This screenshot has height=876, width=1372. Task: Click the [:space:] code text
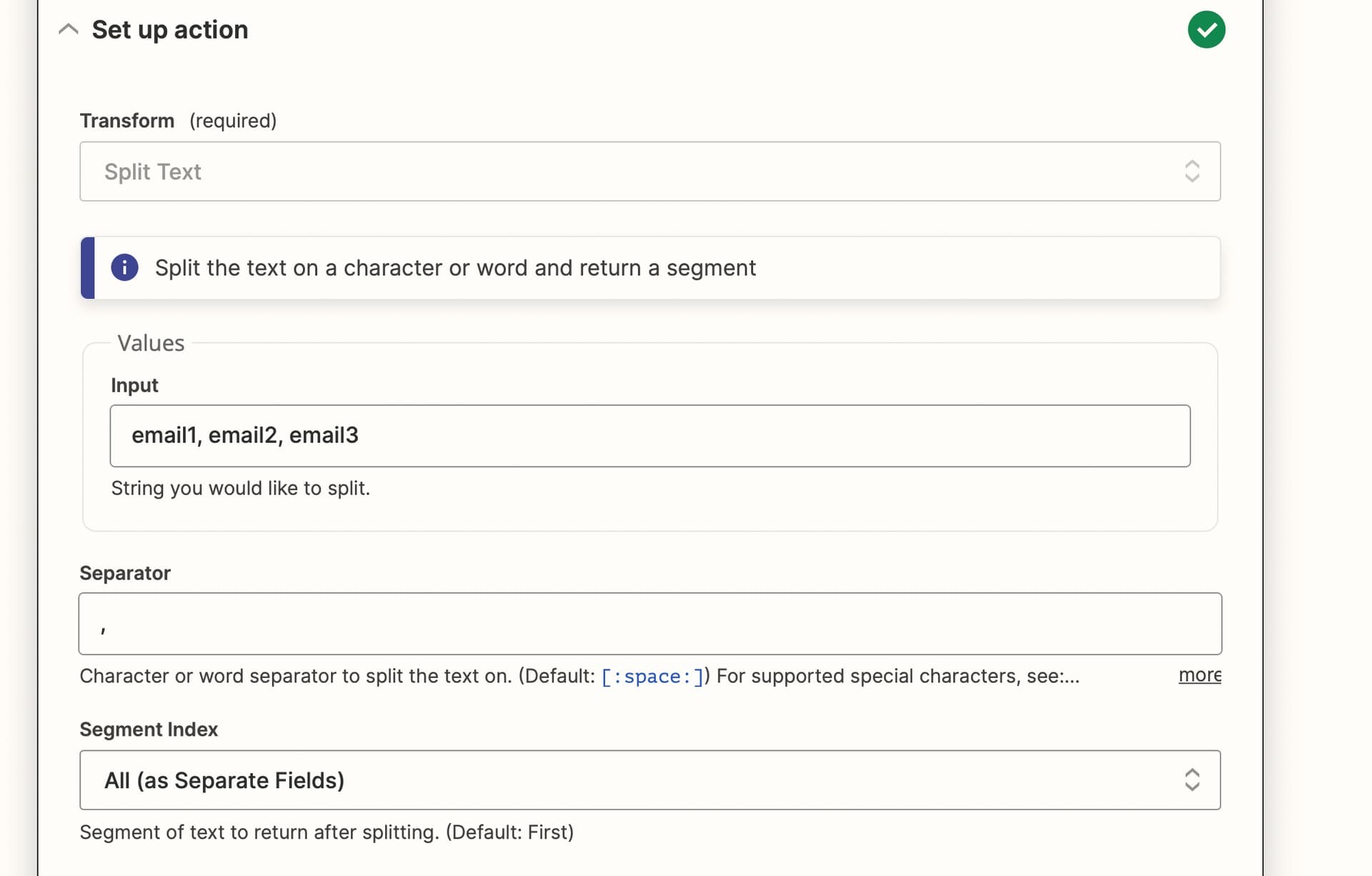652,677
